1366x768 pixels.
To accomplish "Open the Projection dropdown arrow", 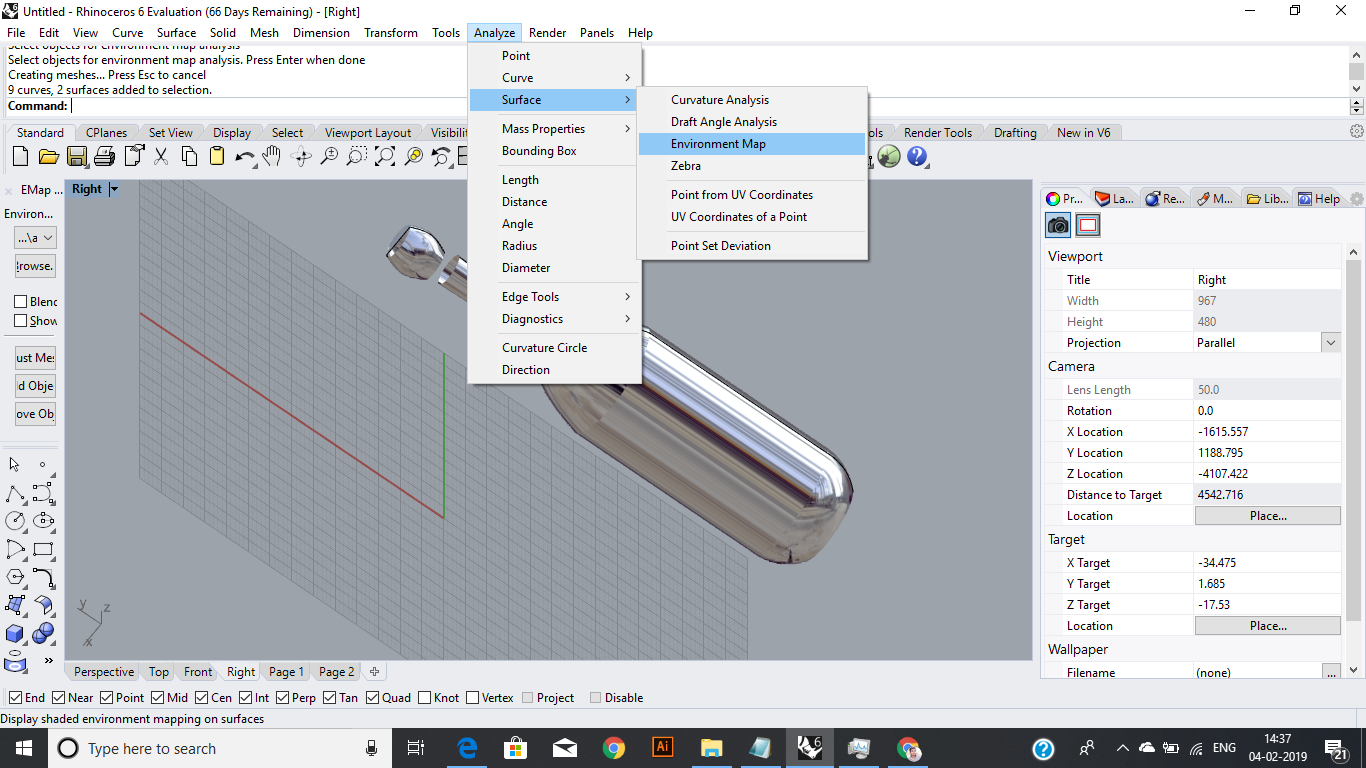I will pos(1330,342).
